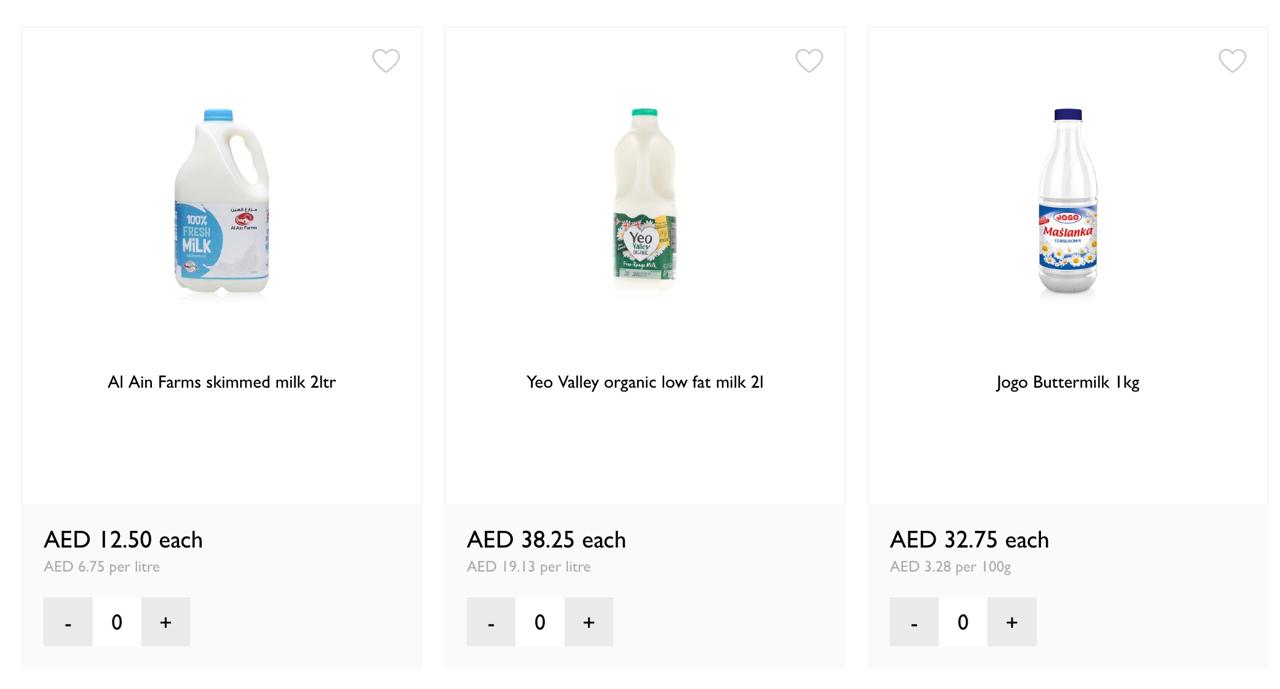
Task: Increase Al Ain Farms milk quantity
Action: [166, 622]
